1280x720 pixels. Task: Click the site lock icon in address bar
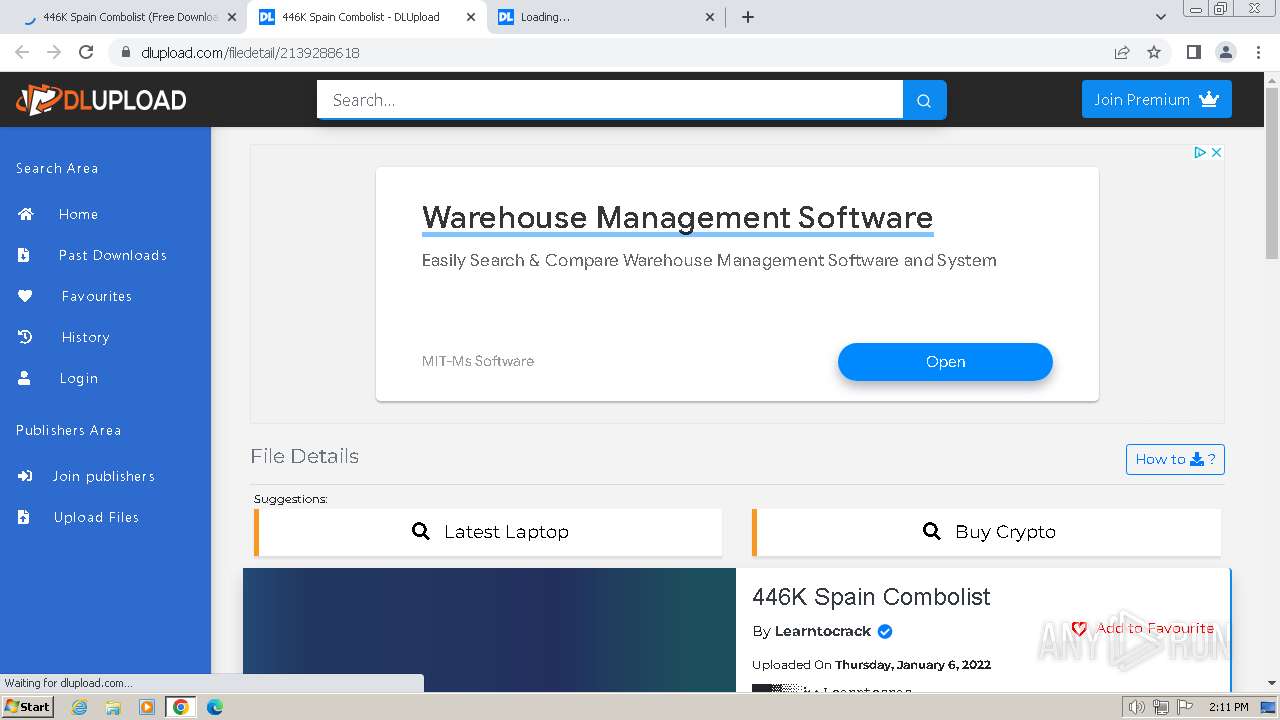point(125,52)
